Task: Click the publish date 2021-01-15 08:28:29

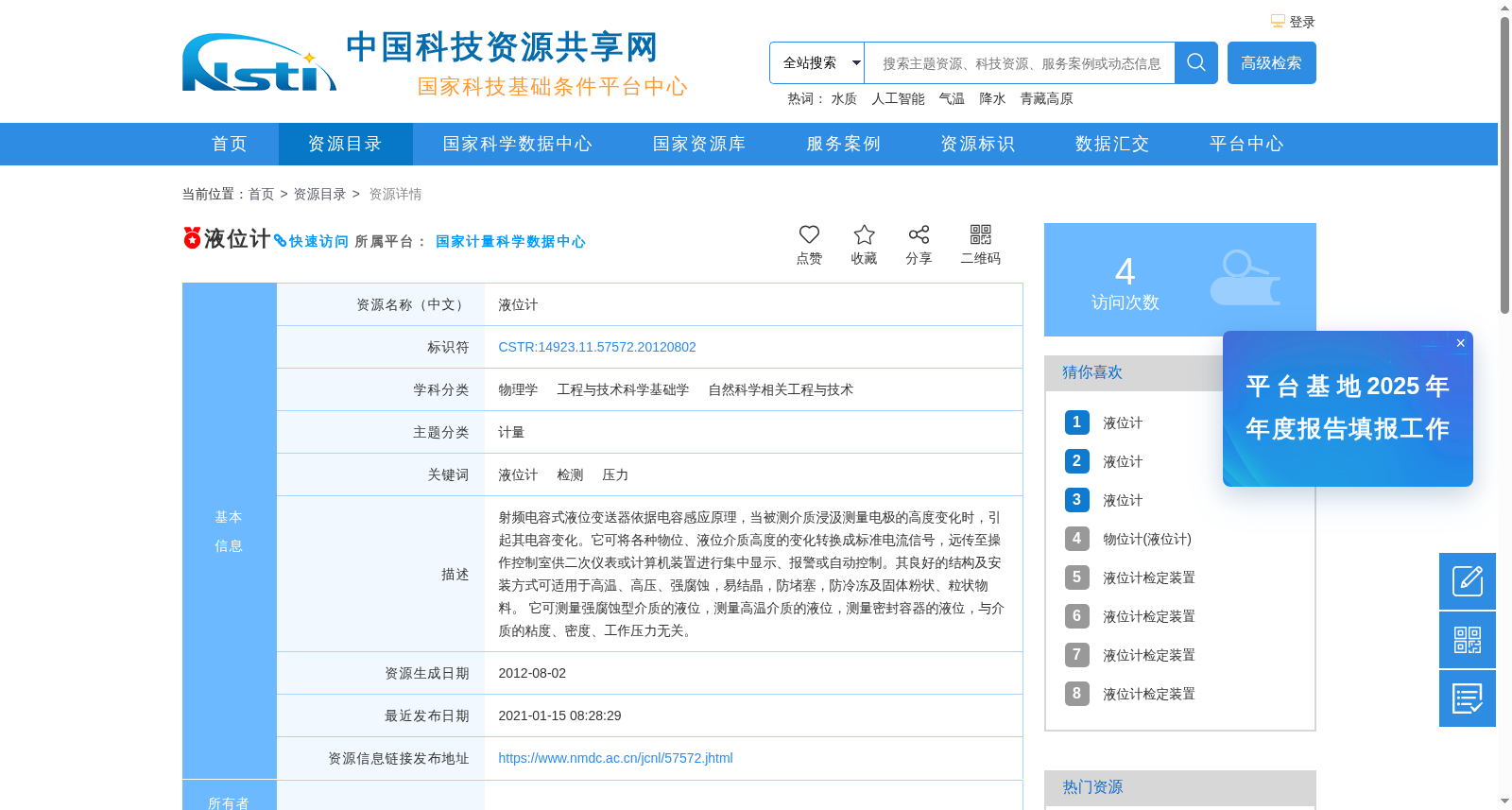Action: point(559,715)
